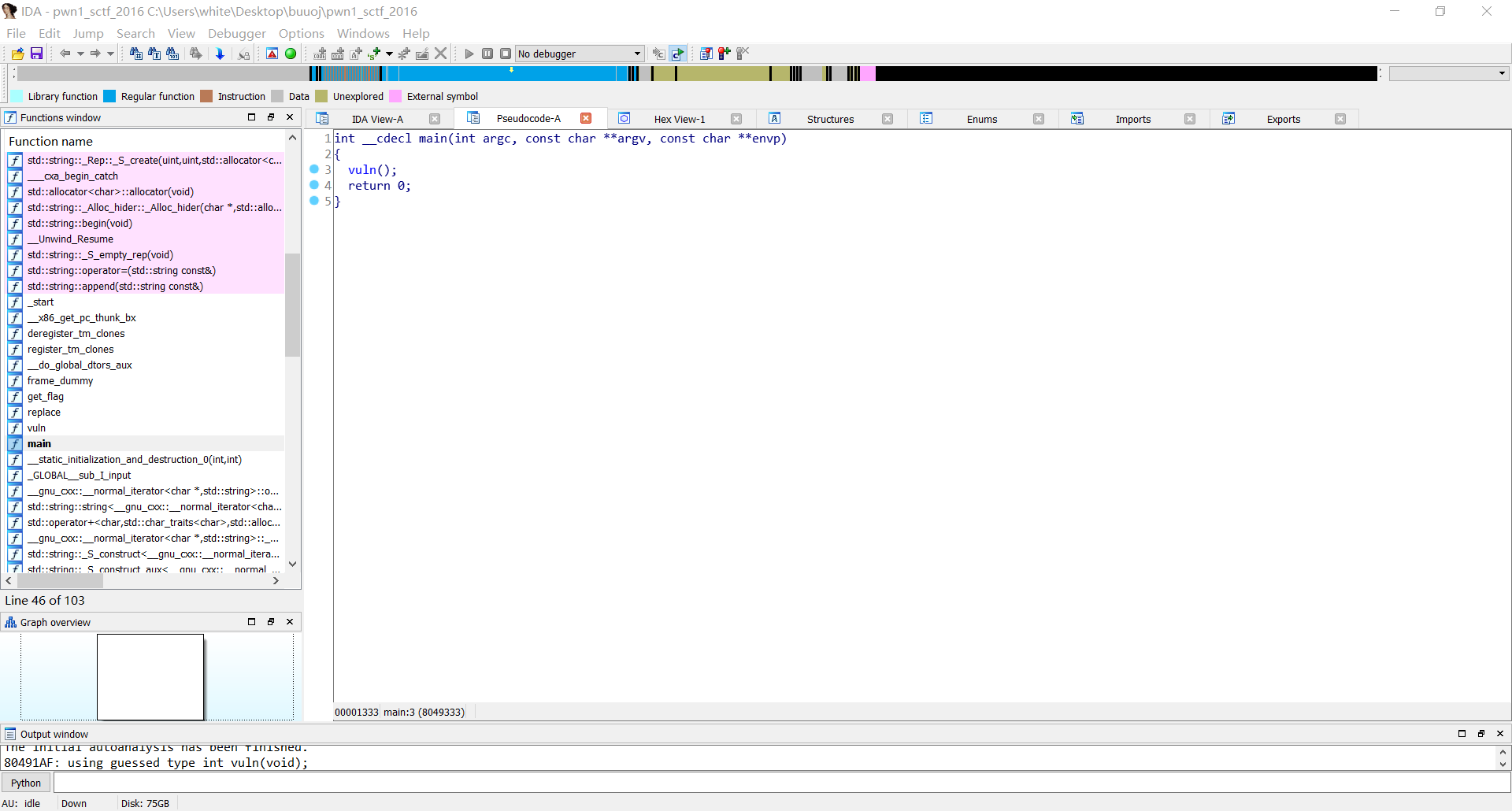Click the Undefine item X icon
Screen dimensions: 1512x811
(x=440, y=54)
